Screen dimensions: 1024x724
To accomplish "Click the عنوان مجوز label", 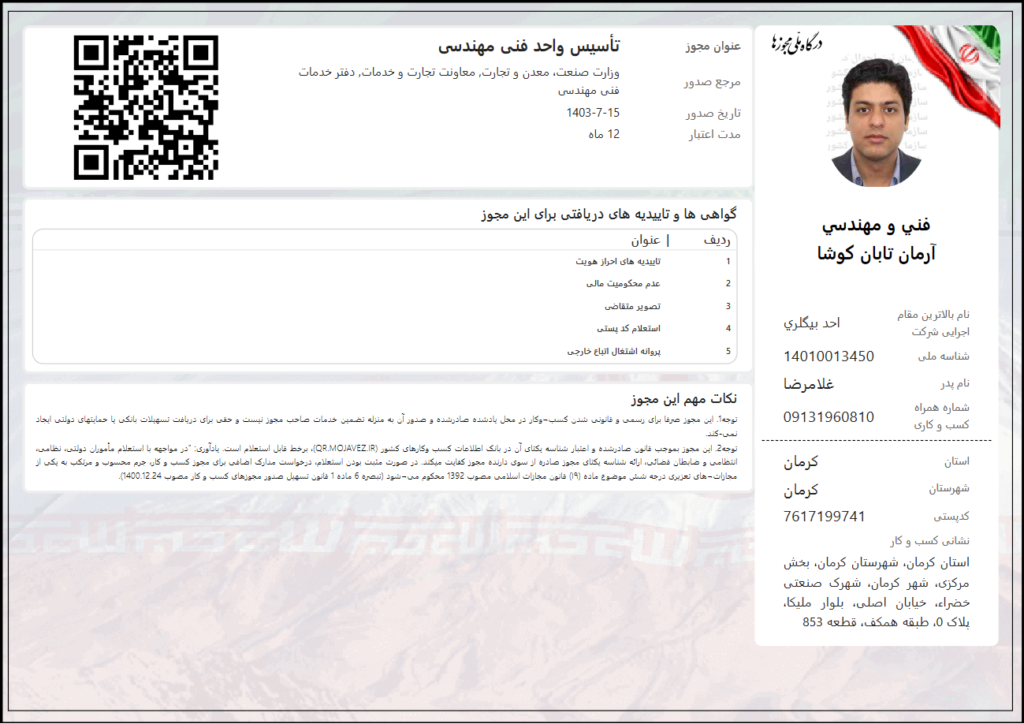I will pyautogui.click(x=713, y=46).
